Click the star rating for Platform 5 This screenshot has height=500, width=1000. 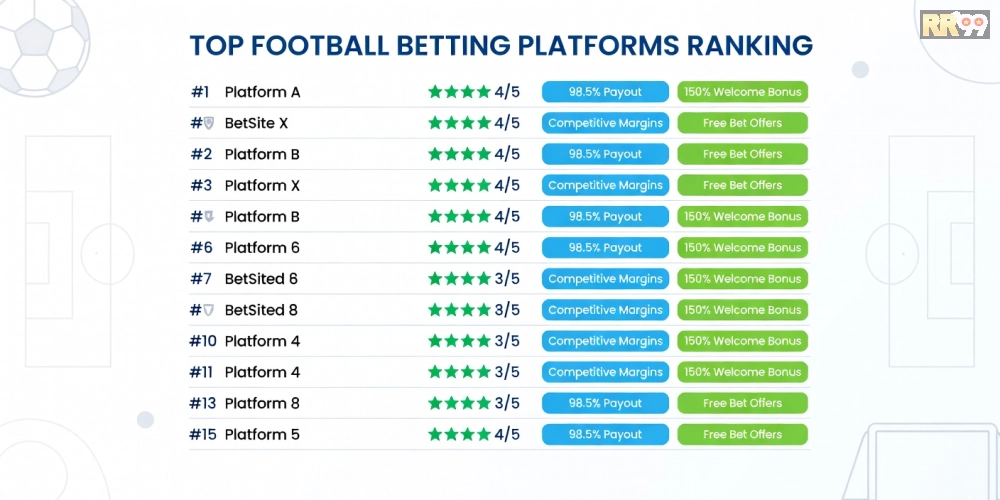(459, 434)
